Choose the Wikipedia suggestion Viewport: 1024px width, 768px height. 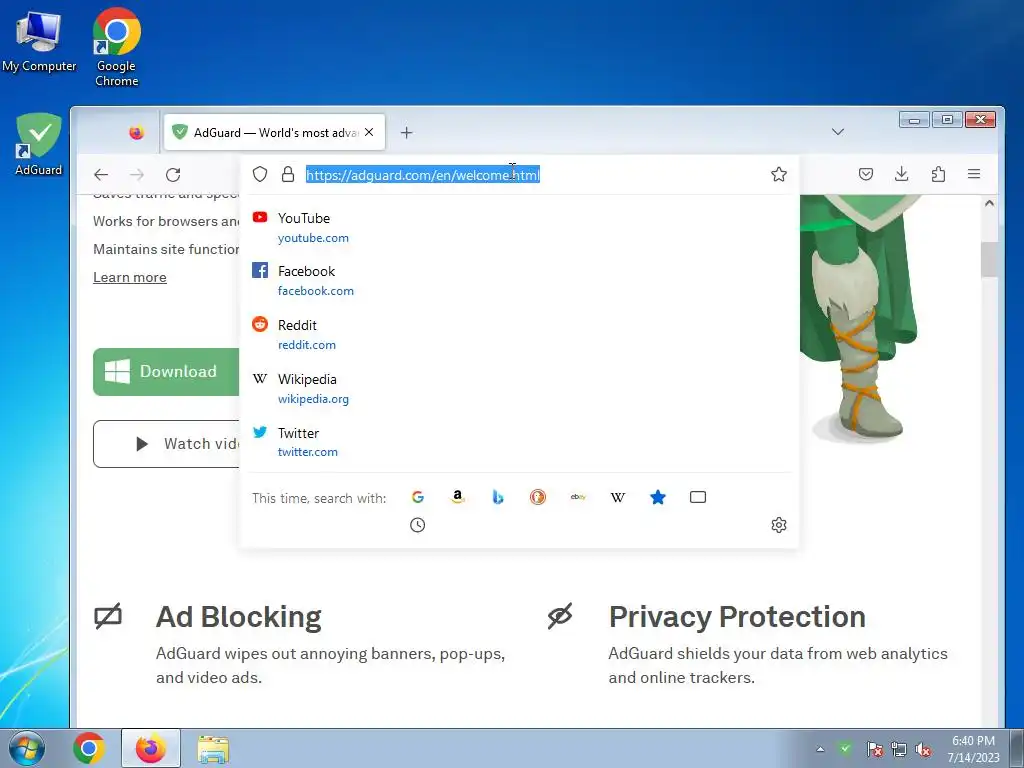tap(519, 389)
